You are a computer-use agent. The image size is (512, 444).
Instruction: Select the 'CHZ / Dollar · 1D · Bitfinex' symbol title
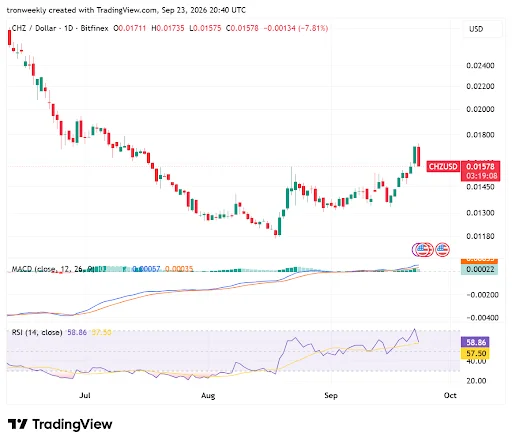coord(60,28)
